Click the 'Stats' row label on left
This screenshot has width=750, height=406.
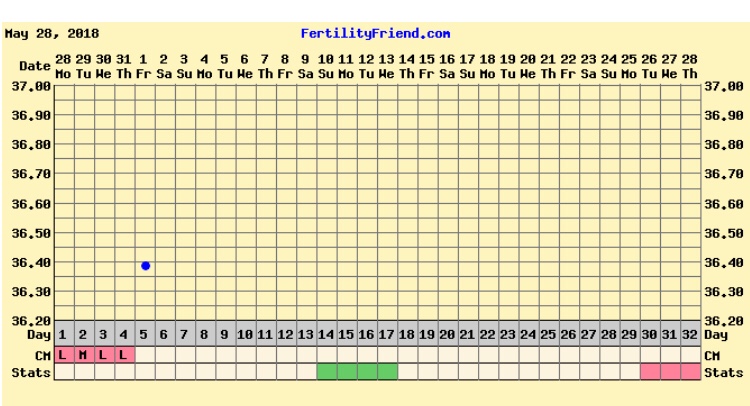point(26,372)
